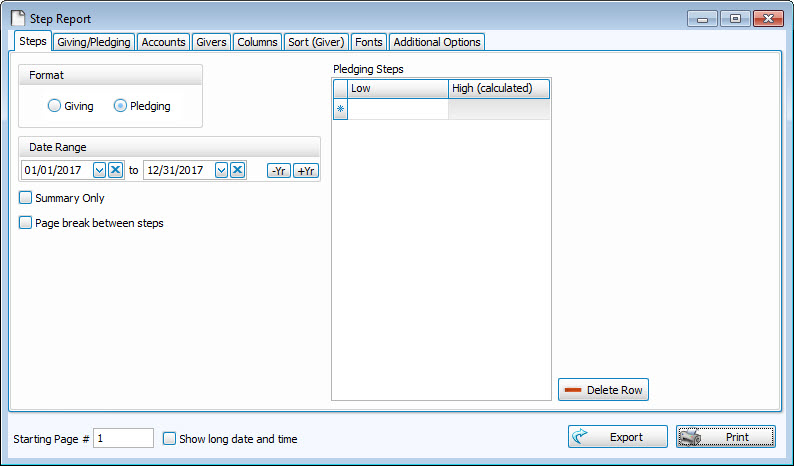The height and width of the screenshot is (466, 794).
Task: Click the Starting Page number field
Action: [x=123, y=438]
